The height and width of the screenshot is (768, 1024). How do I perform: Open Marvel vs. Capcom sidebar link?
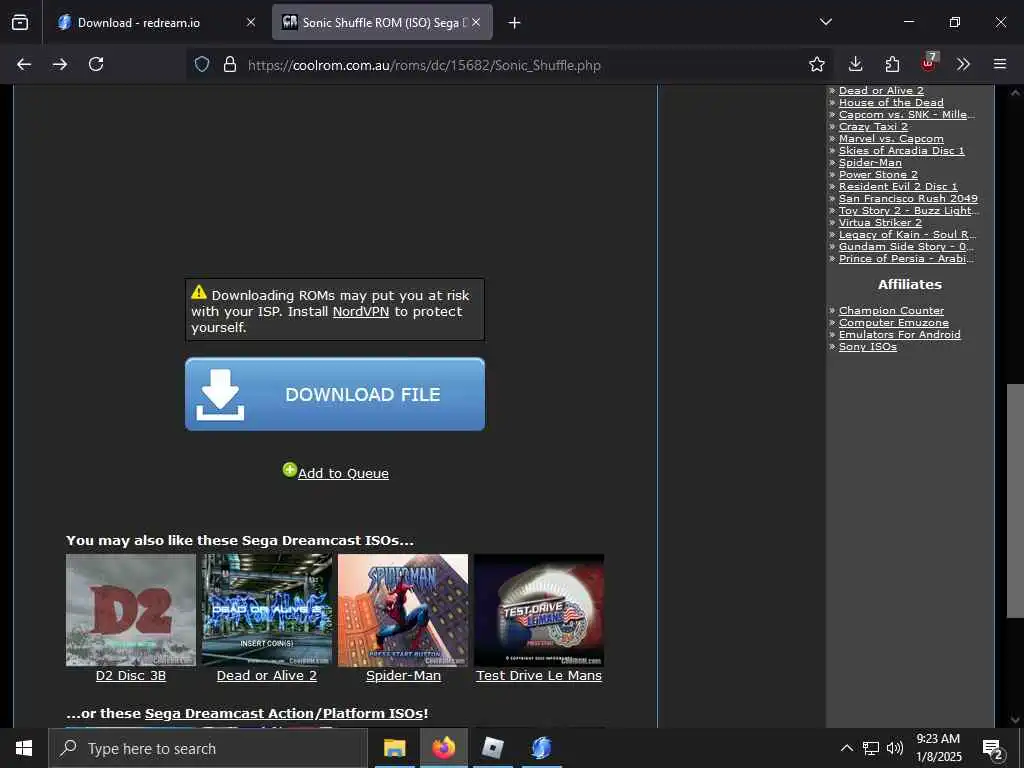[x=891, y=138]
